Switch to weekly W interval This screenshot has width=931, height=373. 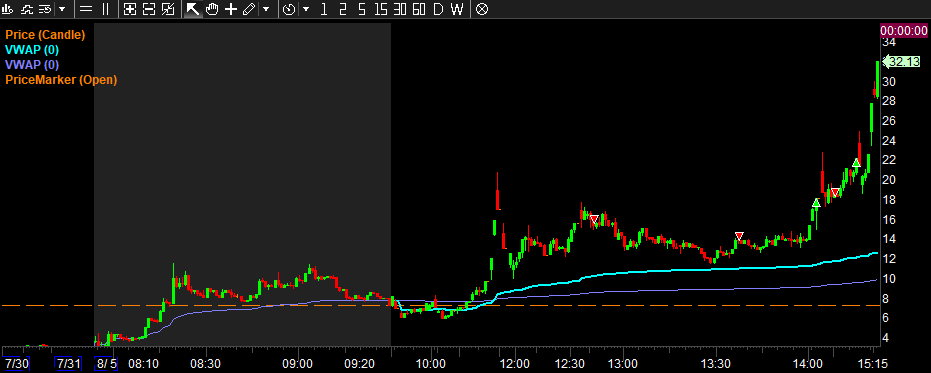pyautogui.click(x=457, y=9)
